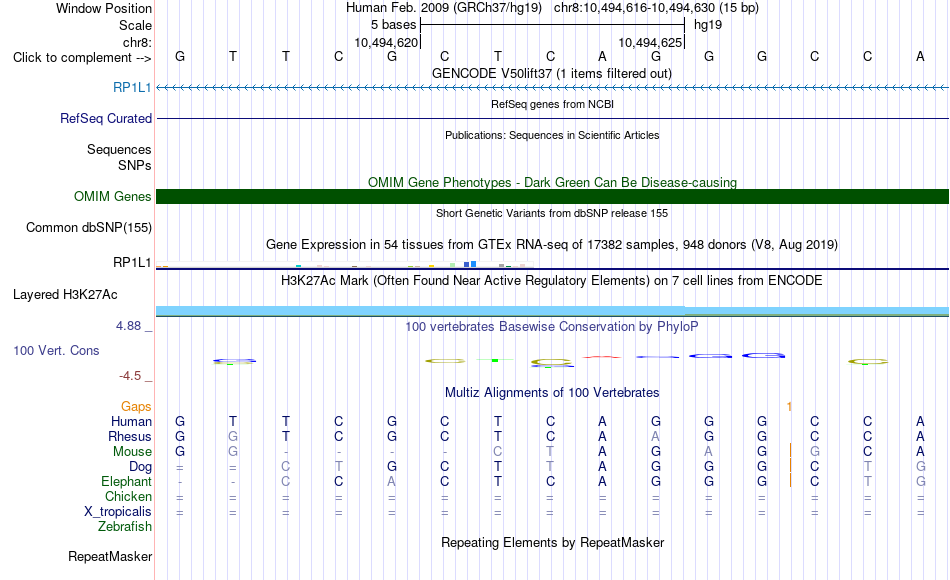Screen dimensions: 950x580
Task: Click the 'Scale' track label
Action: [135, 25]
